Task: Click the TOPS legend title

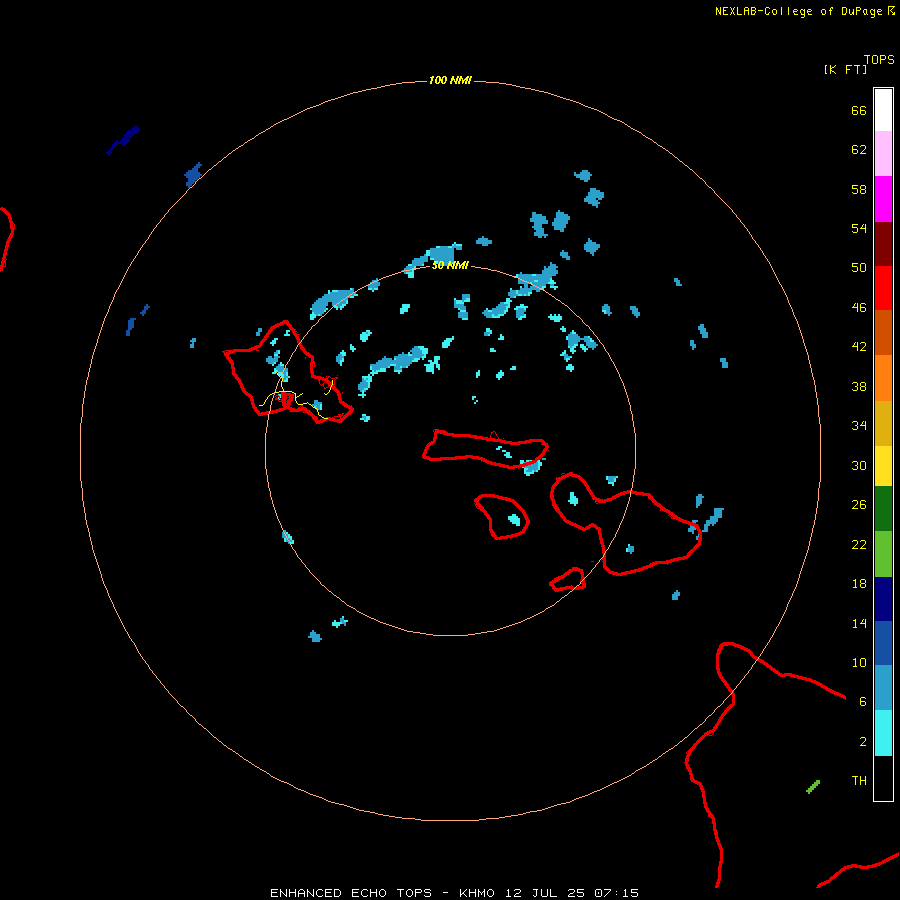Action: click(x=879, y=59)
